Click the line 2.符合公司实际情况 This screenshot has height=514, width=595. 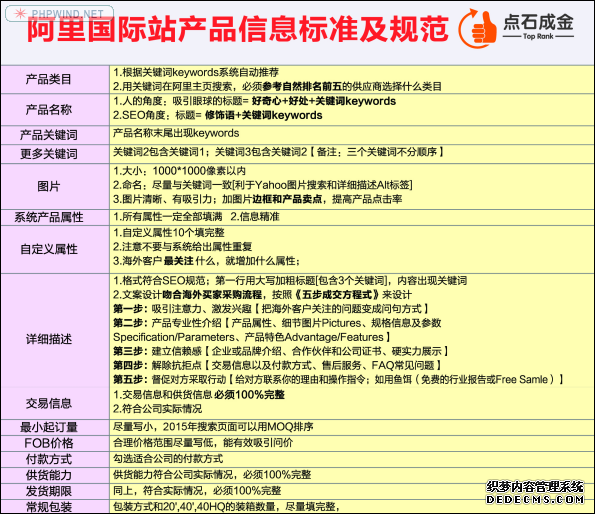tap(157, 409)
